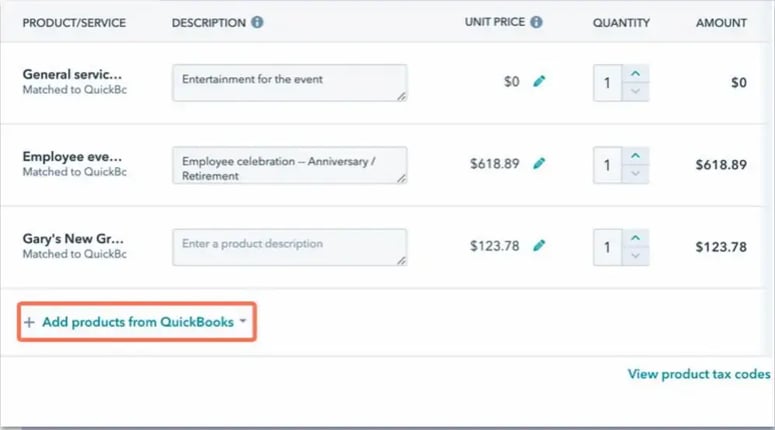The height and width of the screenshot is (430, 775).
Task: Click the 'Enter a product description' field
Action: tap(289, 247)
